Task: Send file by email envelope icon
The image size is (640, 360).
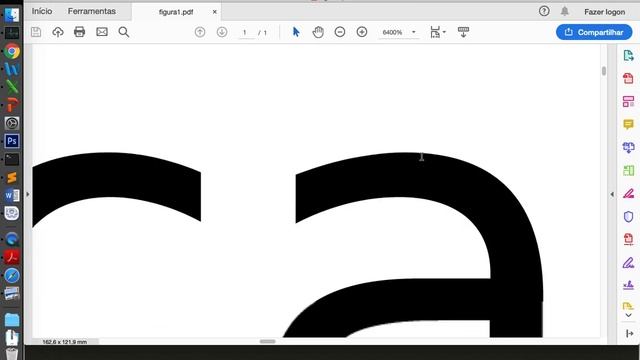Action: [x=102, y=32]
